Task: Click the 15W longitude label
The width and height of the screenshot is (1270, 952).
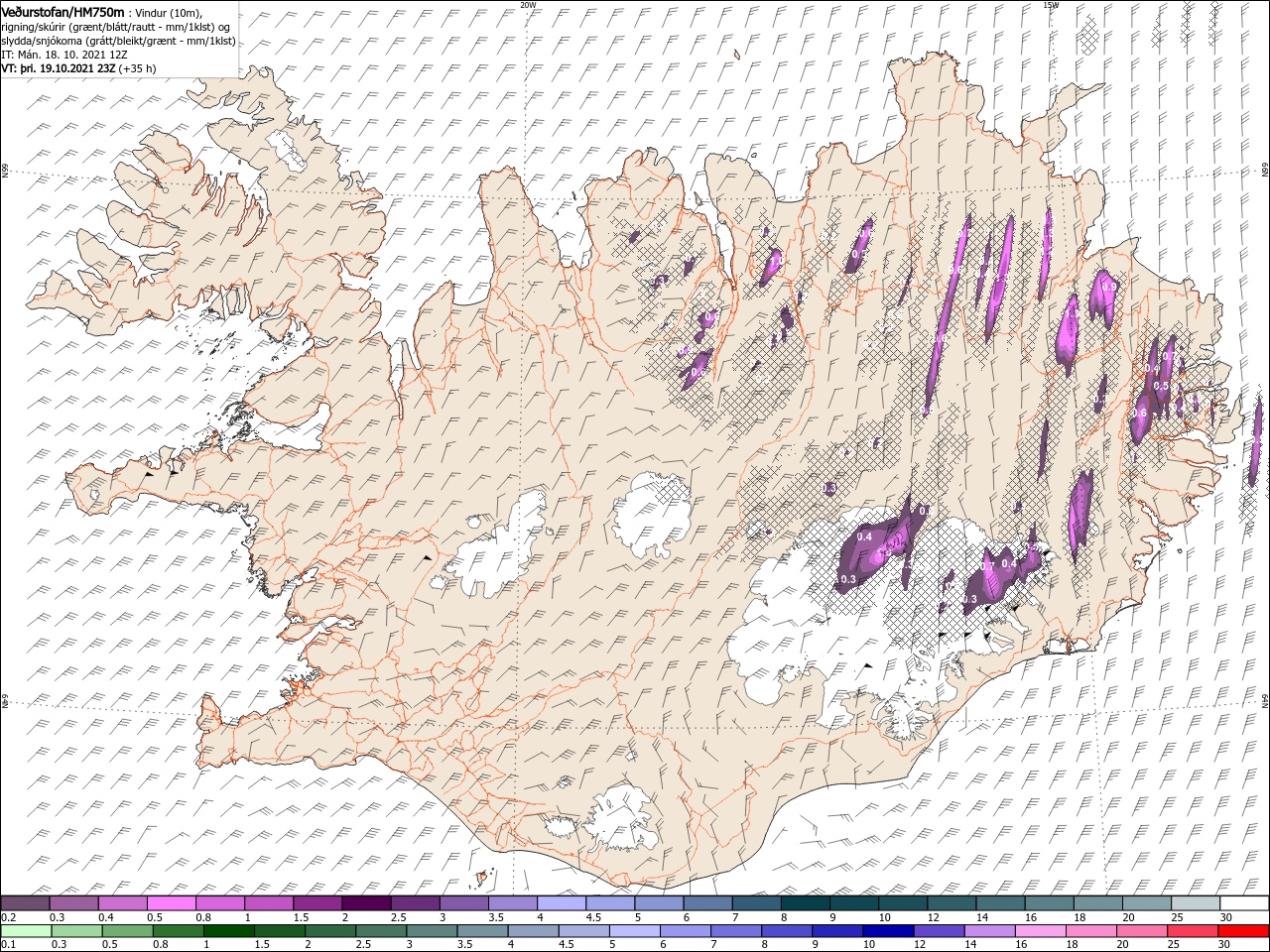Action: pos(1051,5)
